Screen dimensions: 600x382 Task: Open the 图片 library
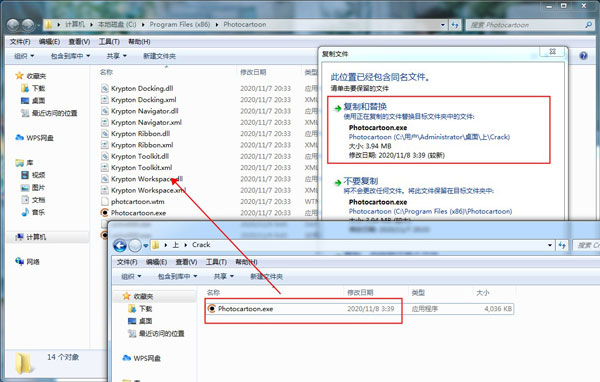click(x=33, y=188)
